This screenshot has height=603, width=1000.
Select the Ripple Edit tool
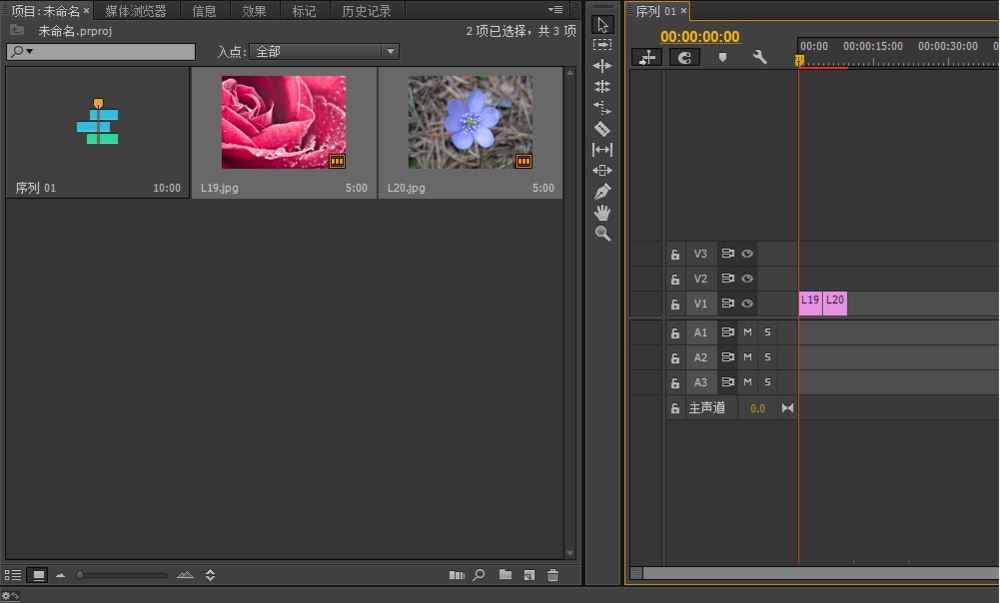[602, 66]
